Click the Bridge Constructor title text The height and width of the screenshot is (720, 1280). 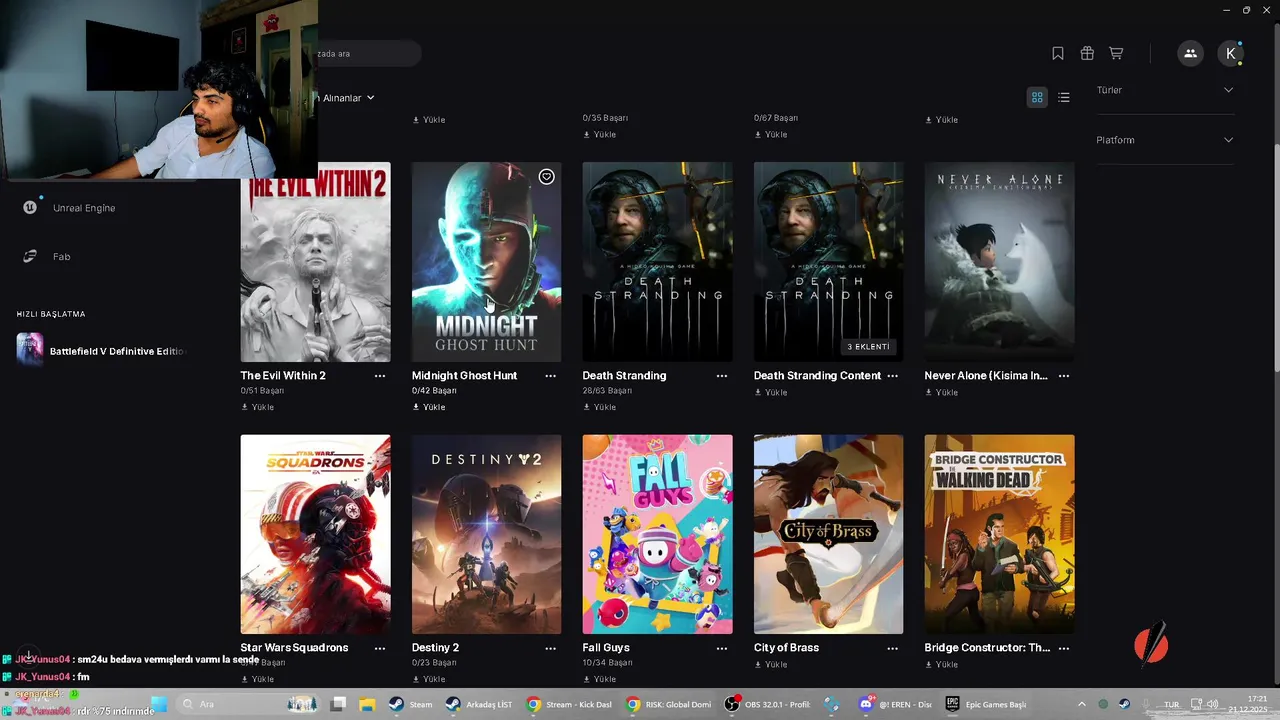[987, 648]
